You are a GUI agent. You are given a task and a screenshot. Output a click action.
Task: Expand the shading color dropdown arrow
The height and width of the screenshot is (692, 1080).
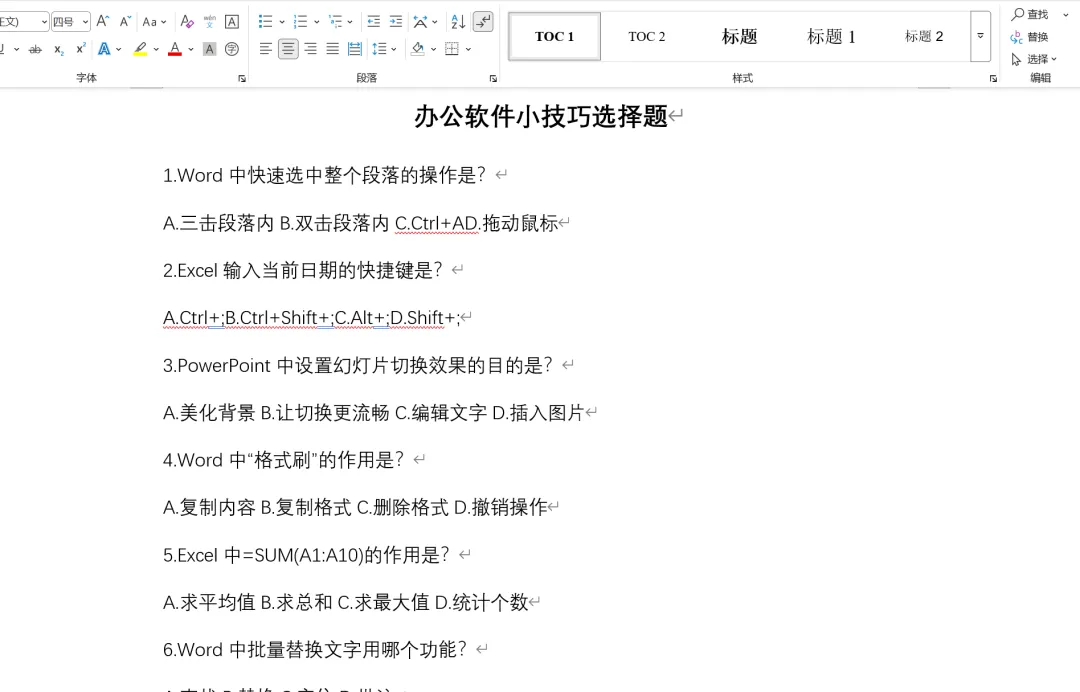(433, 49)
